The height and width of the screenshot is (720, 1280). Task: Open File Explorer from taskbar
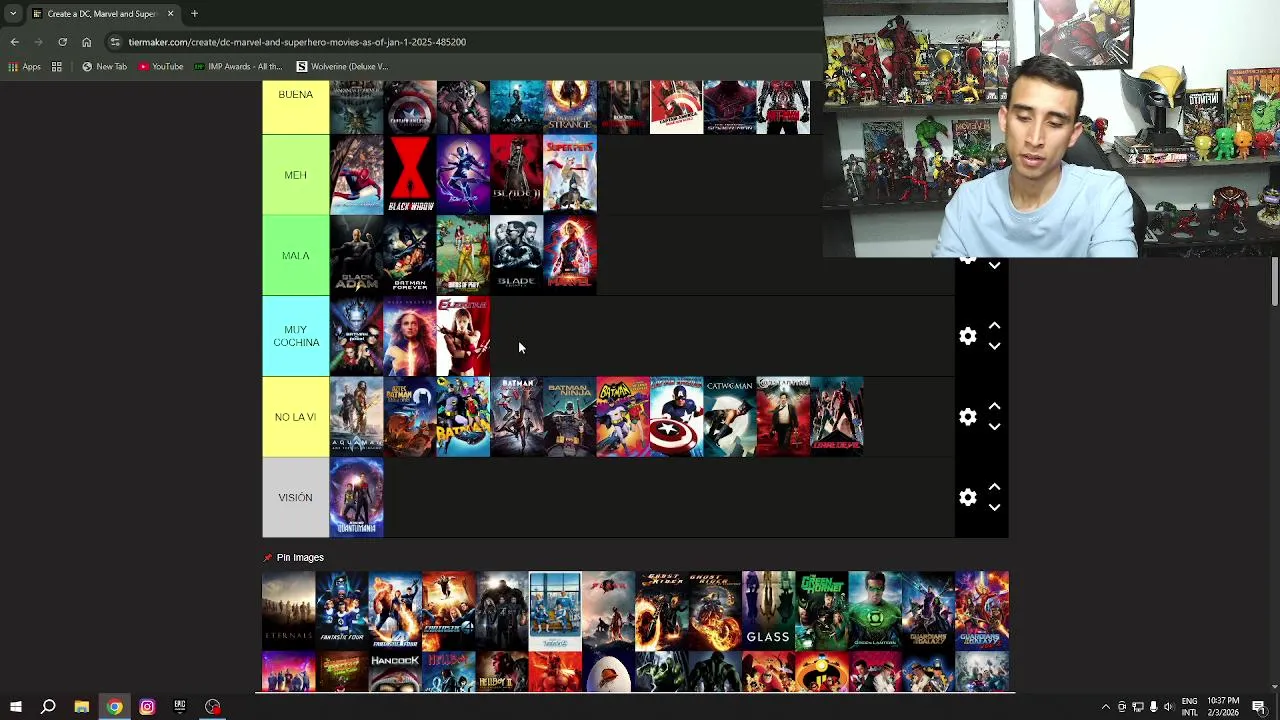click(81, 707)
